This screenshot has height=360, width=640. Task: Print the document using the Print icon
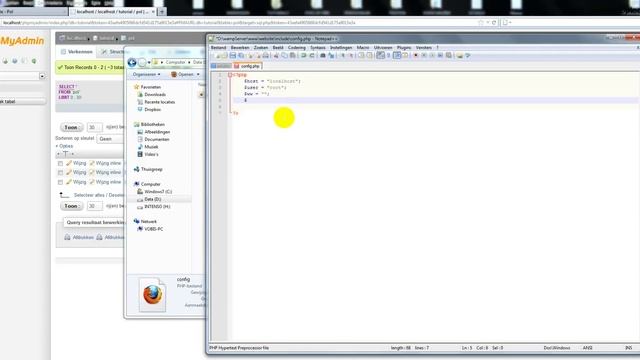click(266, 55)
